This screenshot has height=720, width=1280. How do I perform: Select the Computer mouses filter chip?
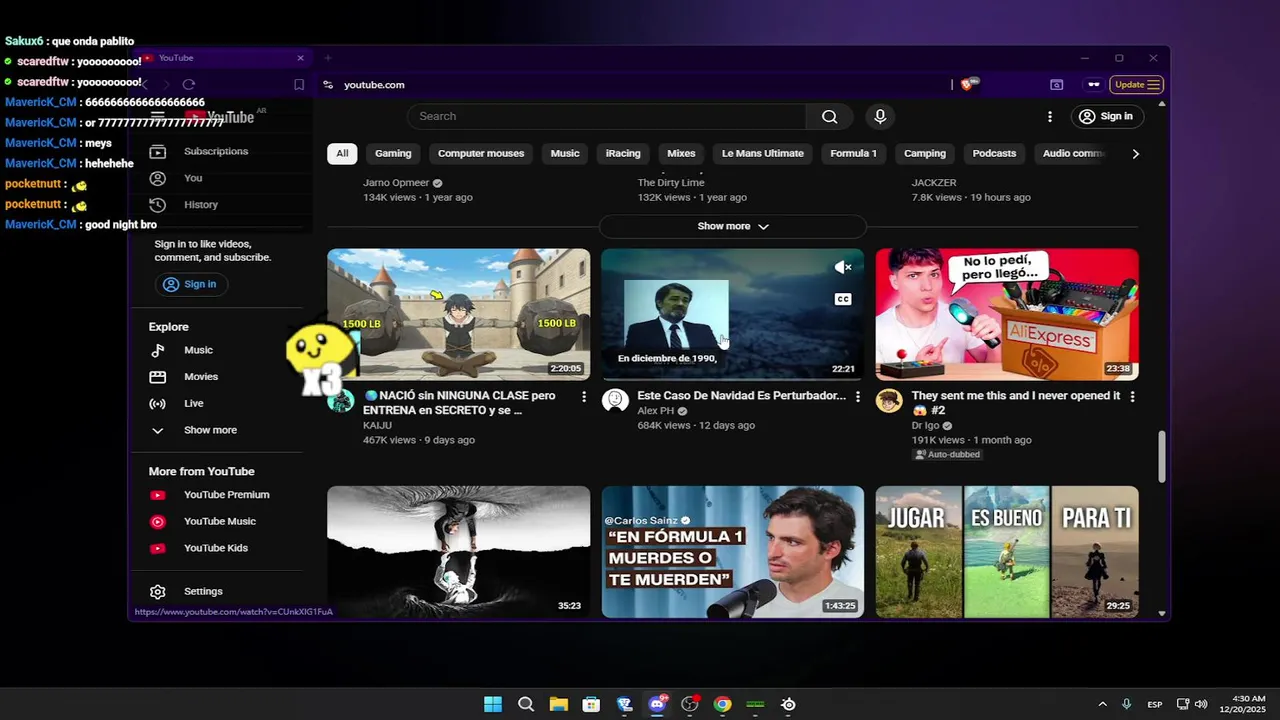coord(481,154)
